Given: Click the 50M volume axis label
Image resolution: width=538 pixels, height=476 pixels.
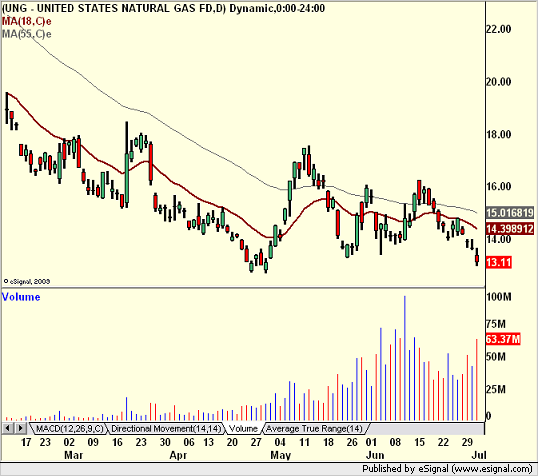Looking at the screenshot, I should click(496, 357).
